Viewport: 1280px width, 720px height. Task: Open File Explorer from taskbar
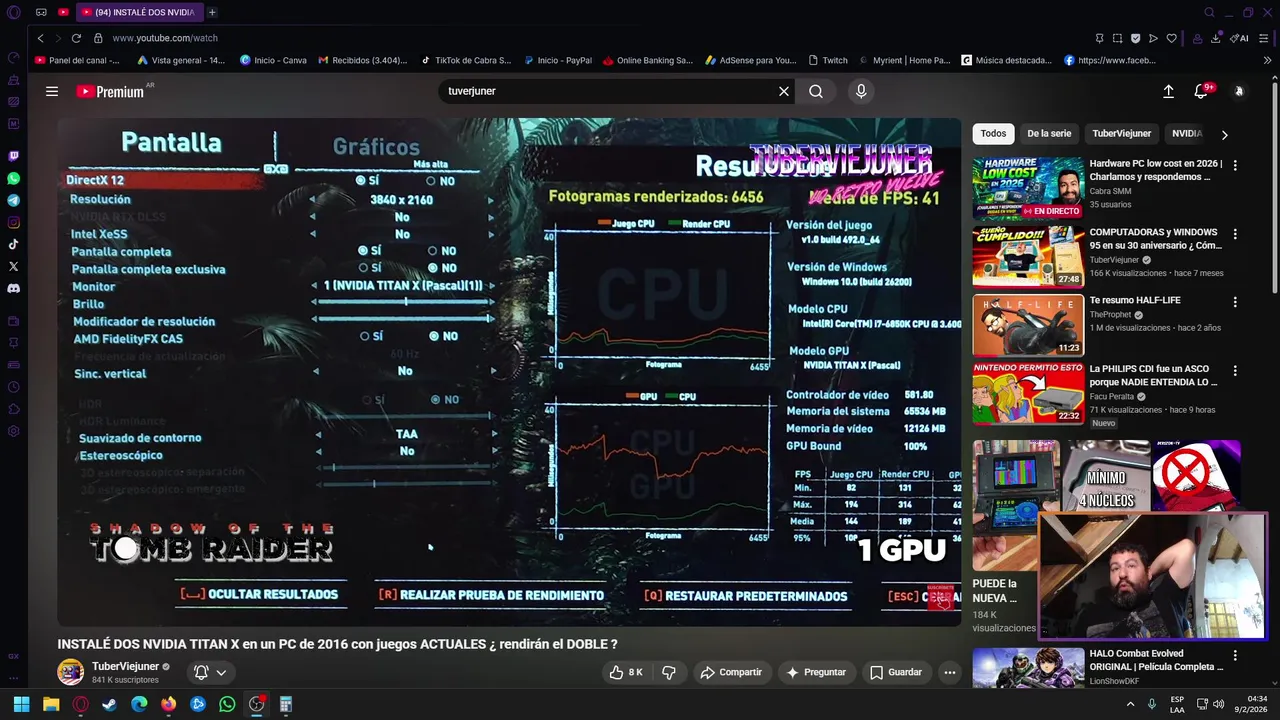click(51, 704)
